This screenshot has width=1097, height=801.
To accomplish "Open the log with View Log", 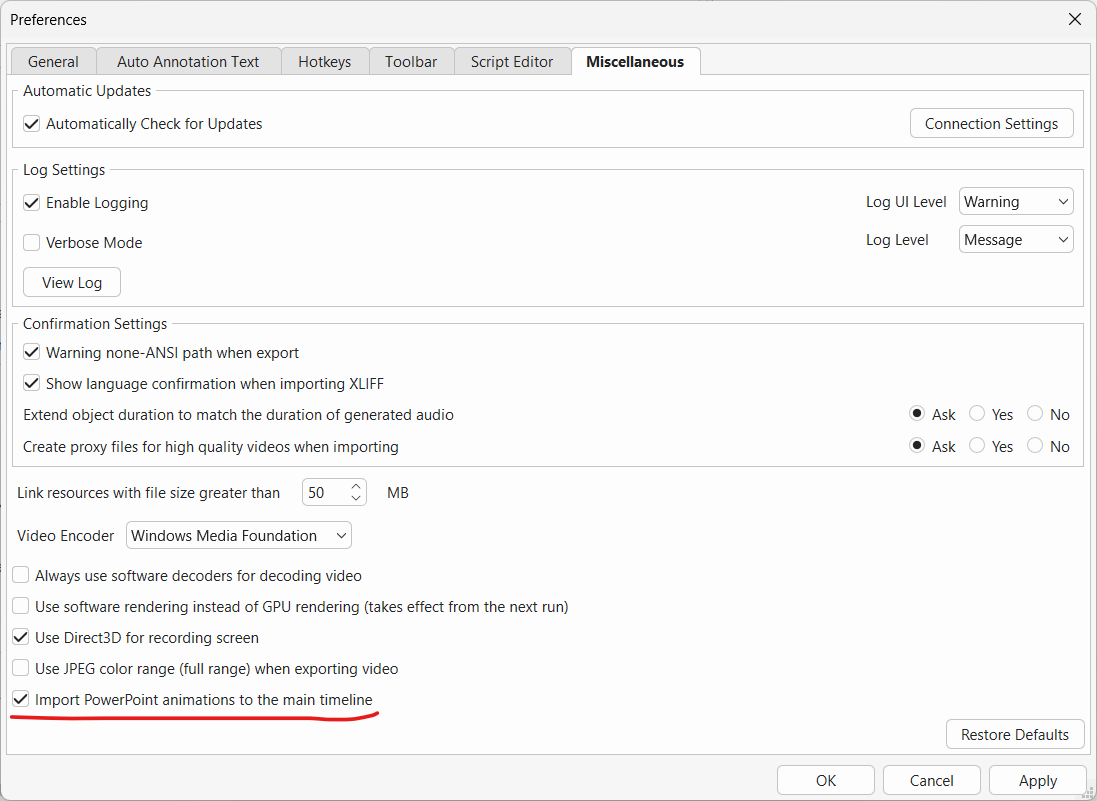I will pyautogui.click(x=72, y=283).
